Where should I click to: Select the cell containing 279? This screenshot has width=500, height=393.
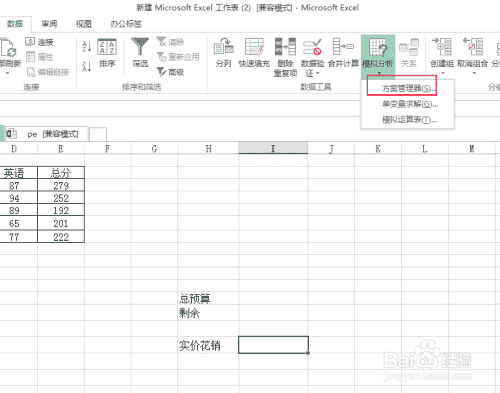61,185
